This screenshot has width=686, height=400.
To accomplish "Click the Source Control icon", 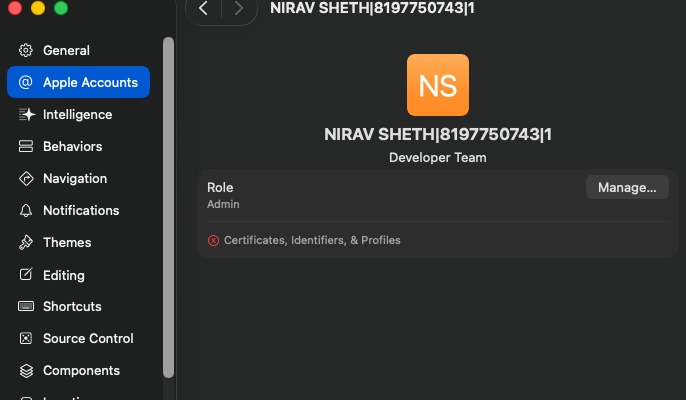I will (x=26, y=338).
